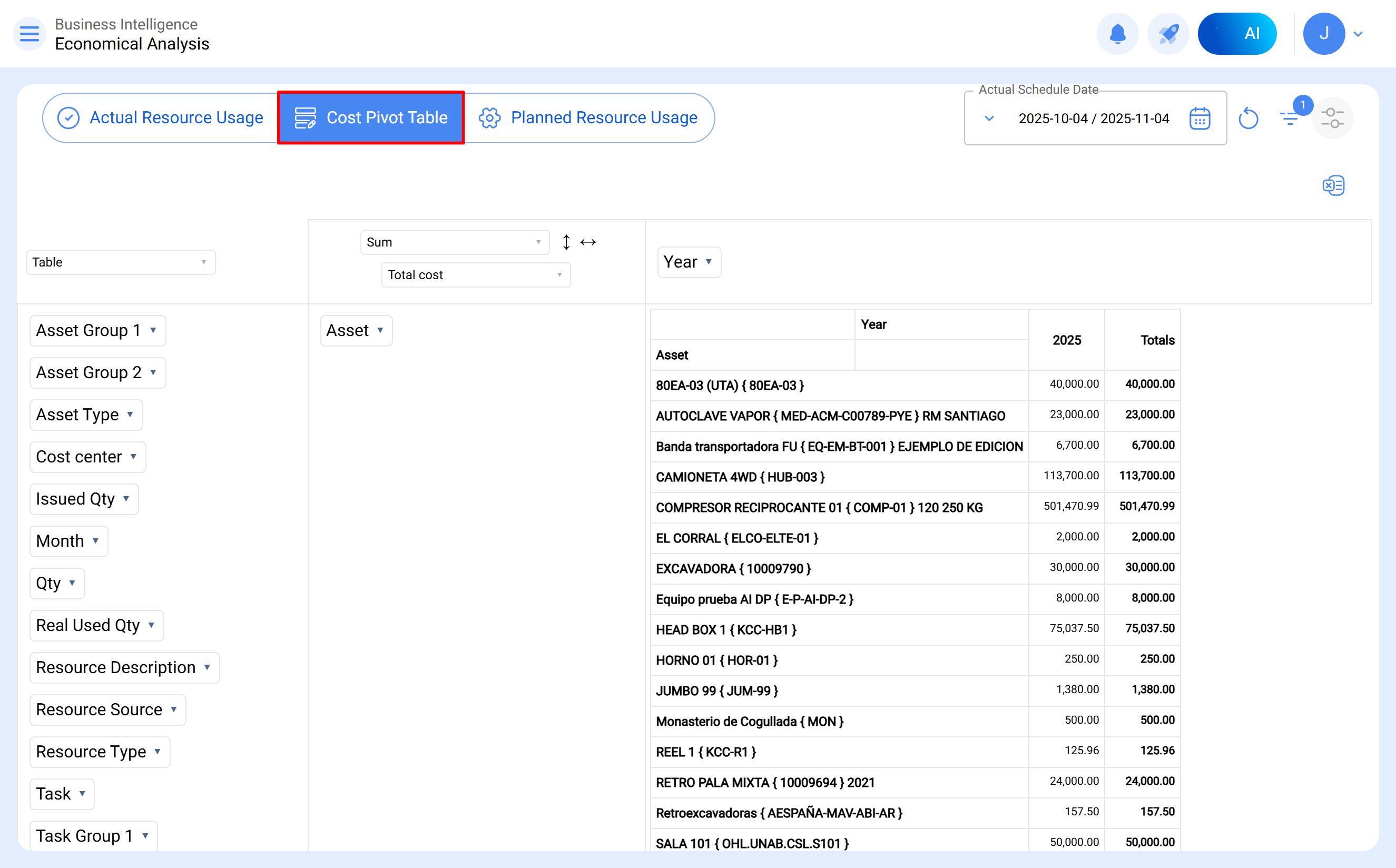1396x868 pixels.
Task: Open the Total cost value dropdown
Action: (475, 275)
